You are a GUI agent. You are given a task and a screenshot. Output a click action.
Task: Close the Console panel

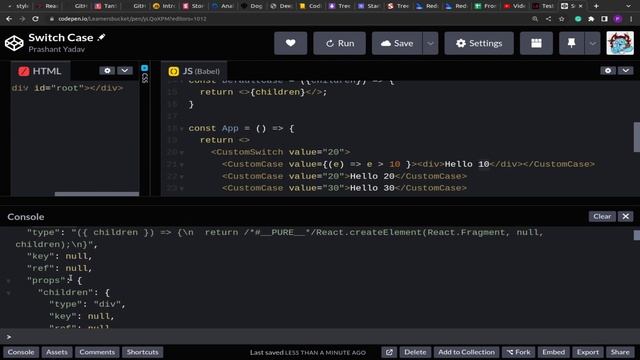(x=625, y=216)
